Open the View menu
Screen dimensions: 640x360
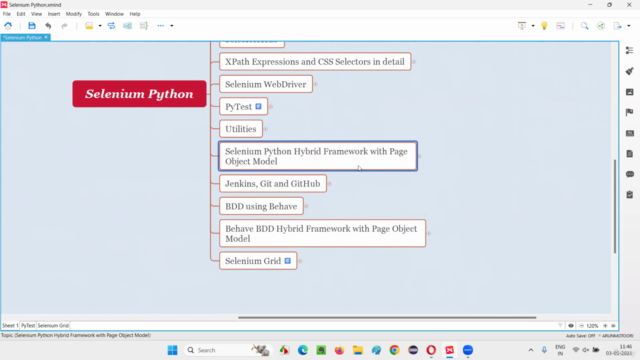tap(36, 14)
